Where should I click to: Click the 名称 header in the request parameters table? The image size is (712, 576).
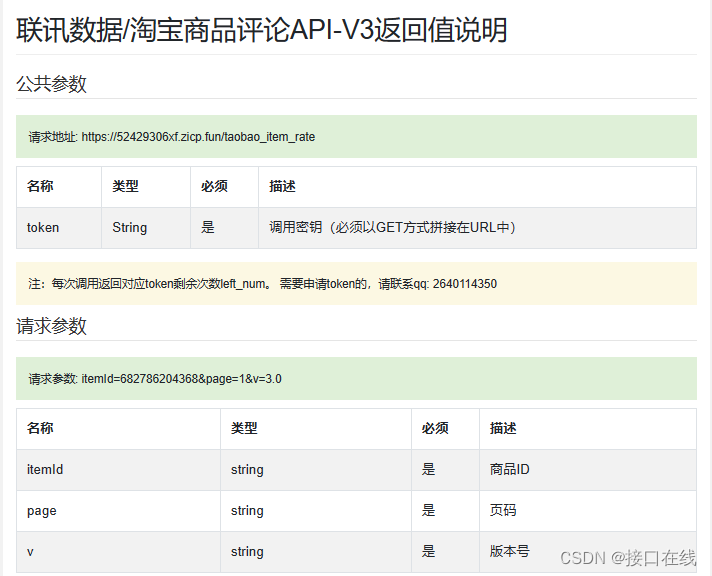118,429
